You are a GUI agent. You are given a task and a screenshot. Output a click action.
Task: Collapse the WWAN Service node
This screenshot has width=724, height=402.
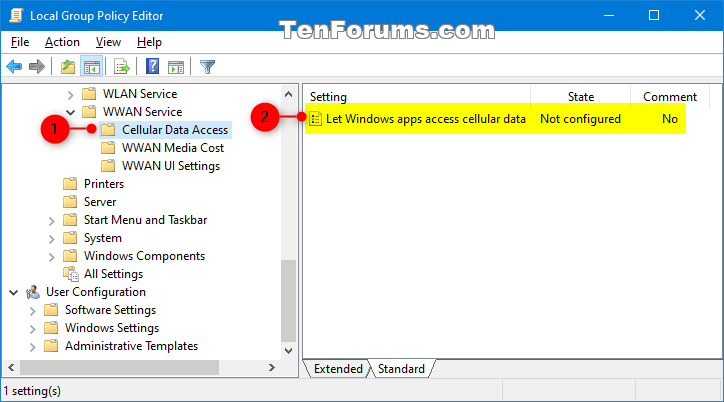pos(70,112)
